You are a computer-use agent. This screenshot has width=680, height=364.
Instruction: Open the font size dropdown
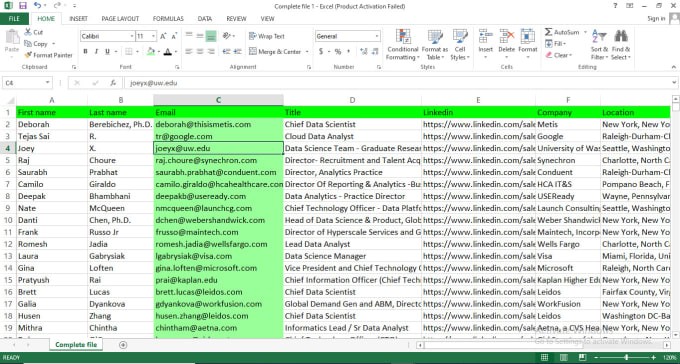154,36
